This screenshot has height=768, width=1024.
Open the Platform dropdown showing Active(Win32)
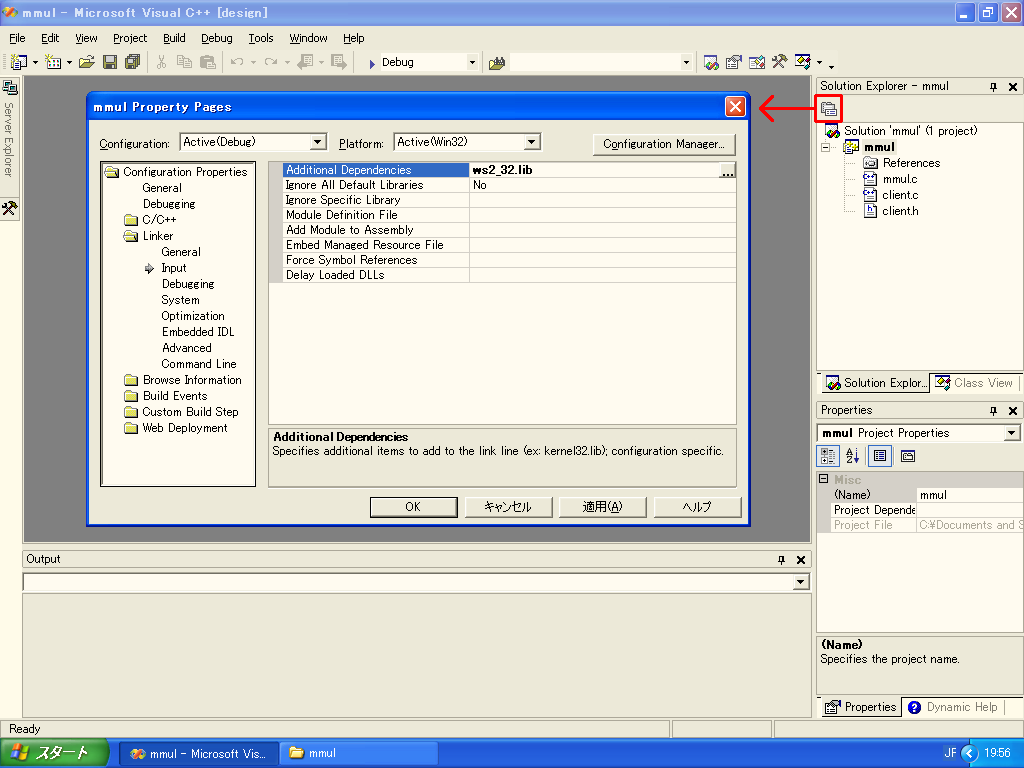coord(532,142)
